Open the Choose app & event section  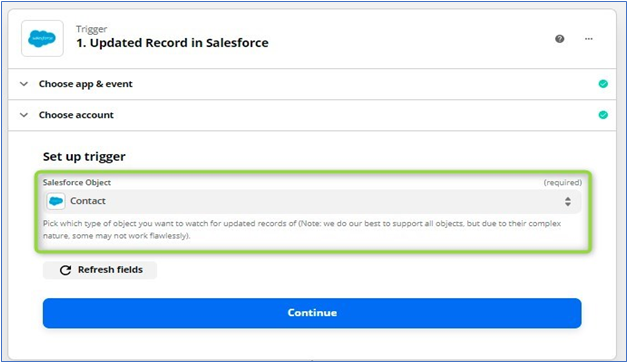312,84
